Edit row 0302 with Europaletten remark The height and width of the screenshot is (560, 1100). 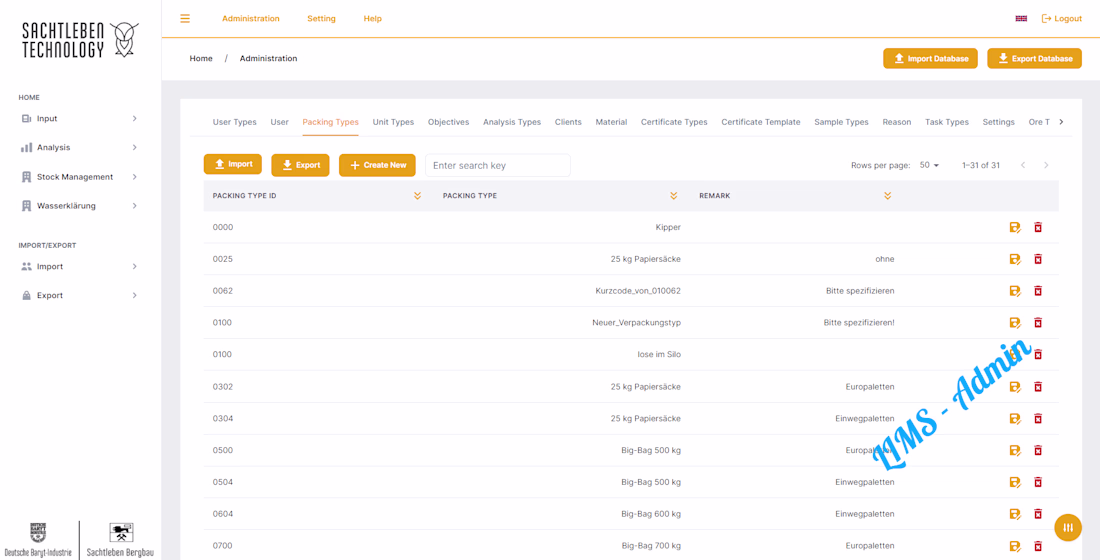coord(1014,387)
